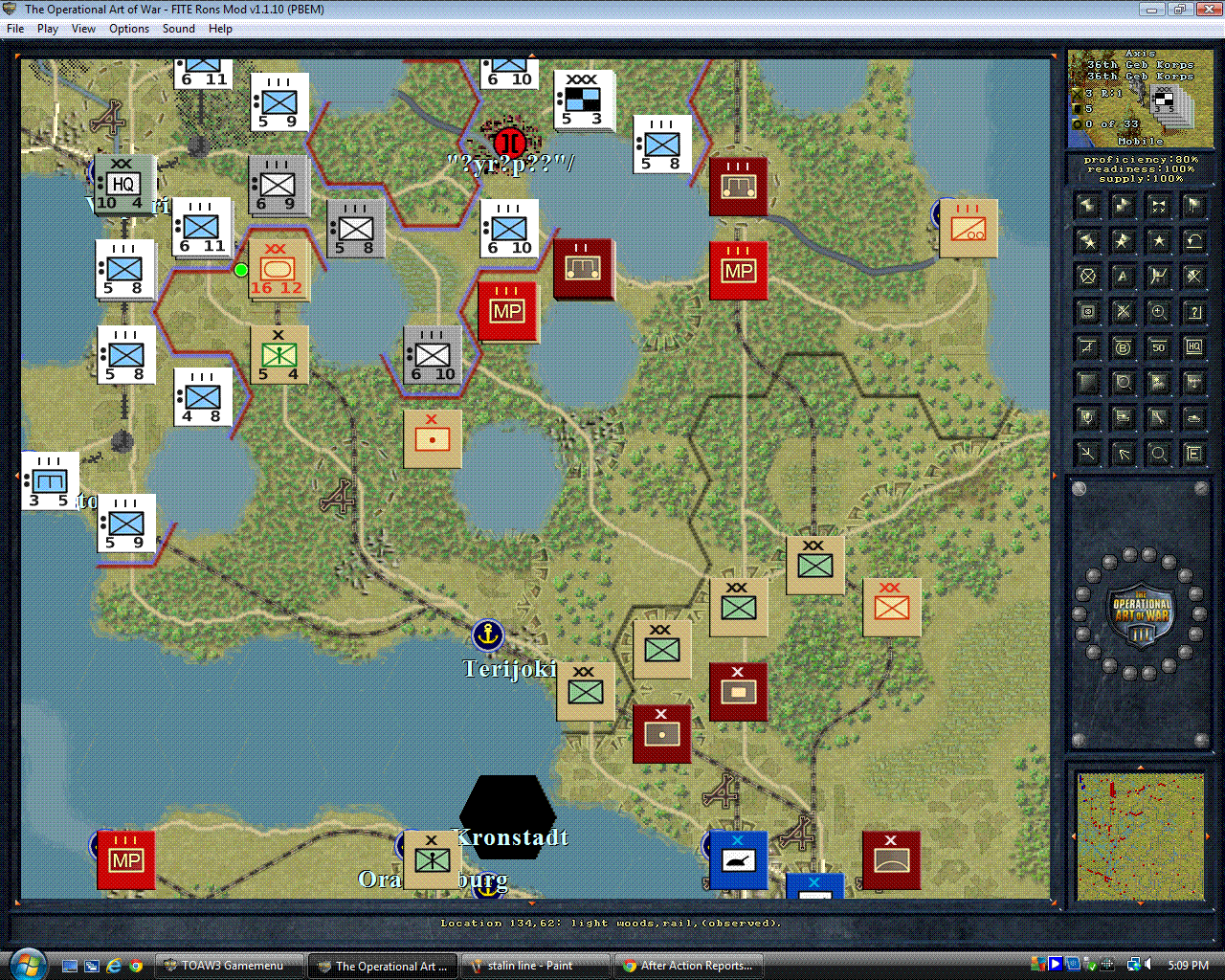Click the plain magnifier button

coord(1159,454)
